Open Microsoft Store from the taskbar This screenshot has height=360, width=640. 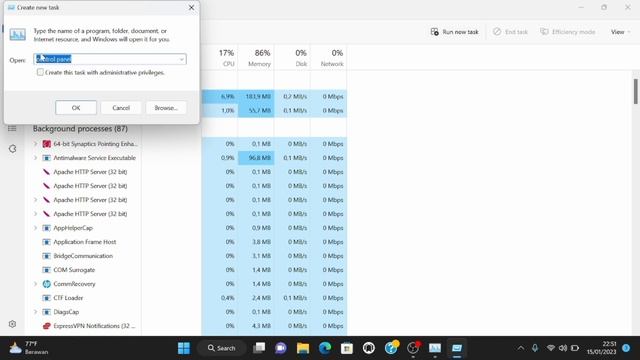pos(347,348)
